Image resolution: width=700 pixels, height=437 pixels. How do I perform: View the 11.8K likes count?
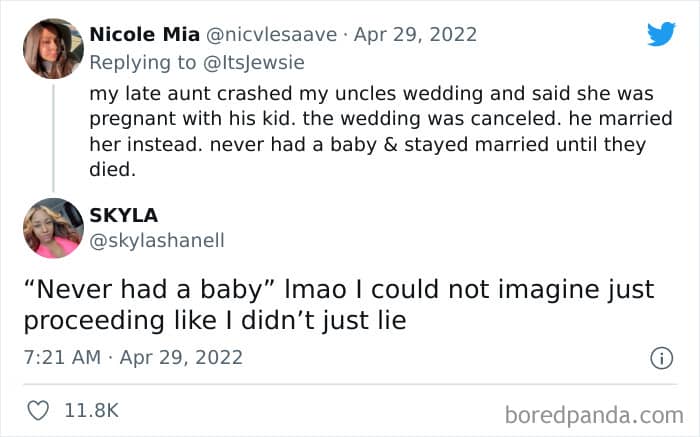tap(90, 410)
